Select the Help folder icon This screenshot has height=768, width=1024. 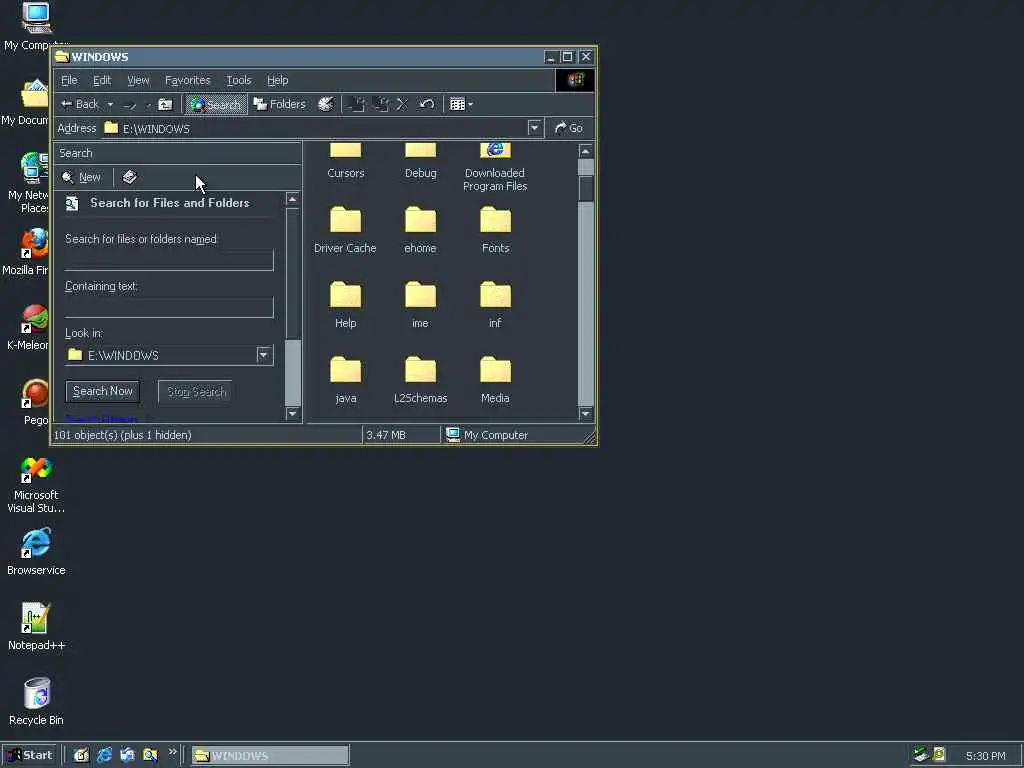(x=345, y=295)
